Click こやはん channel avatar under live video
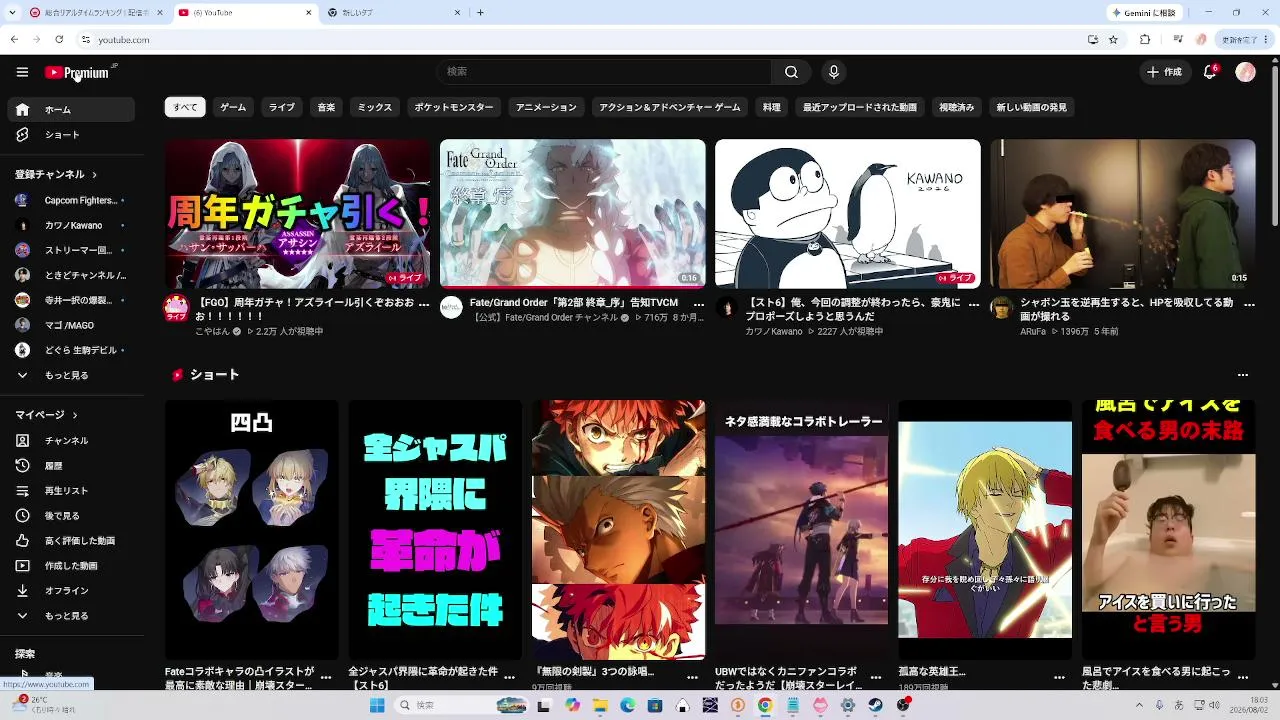This screenshot has width=1280, height=720. pyautogui.click(x=176, y=308)
